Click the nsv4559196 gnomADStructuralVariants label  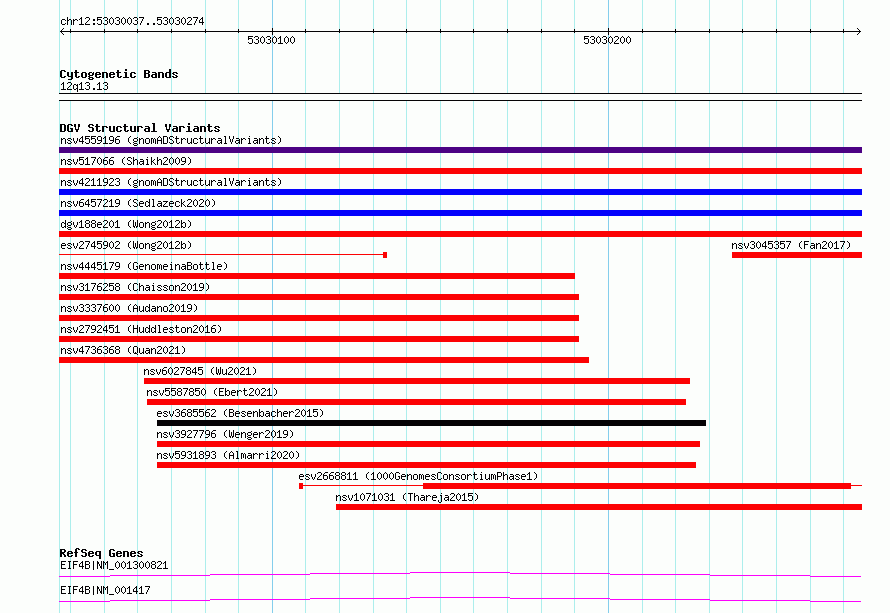pyautogui.click(x=171, y=140)
